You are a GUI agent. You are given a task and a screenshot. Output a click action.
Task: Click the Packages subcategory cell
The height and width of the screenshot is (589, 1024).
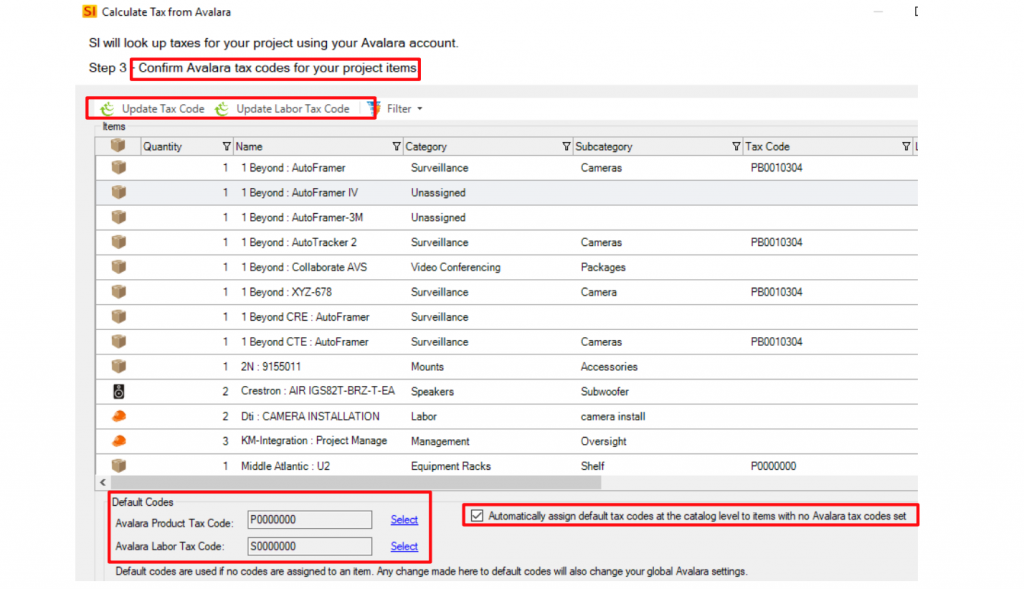[603, 267]
